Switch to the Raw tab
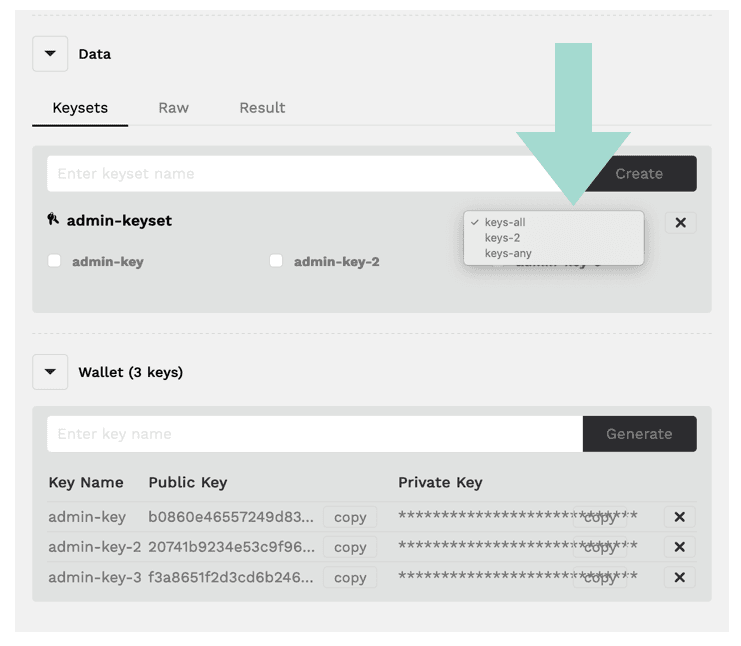The width and height of the screenshot is (741, 646). (173, 108)
